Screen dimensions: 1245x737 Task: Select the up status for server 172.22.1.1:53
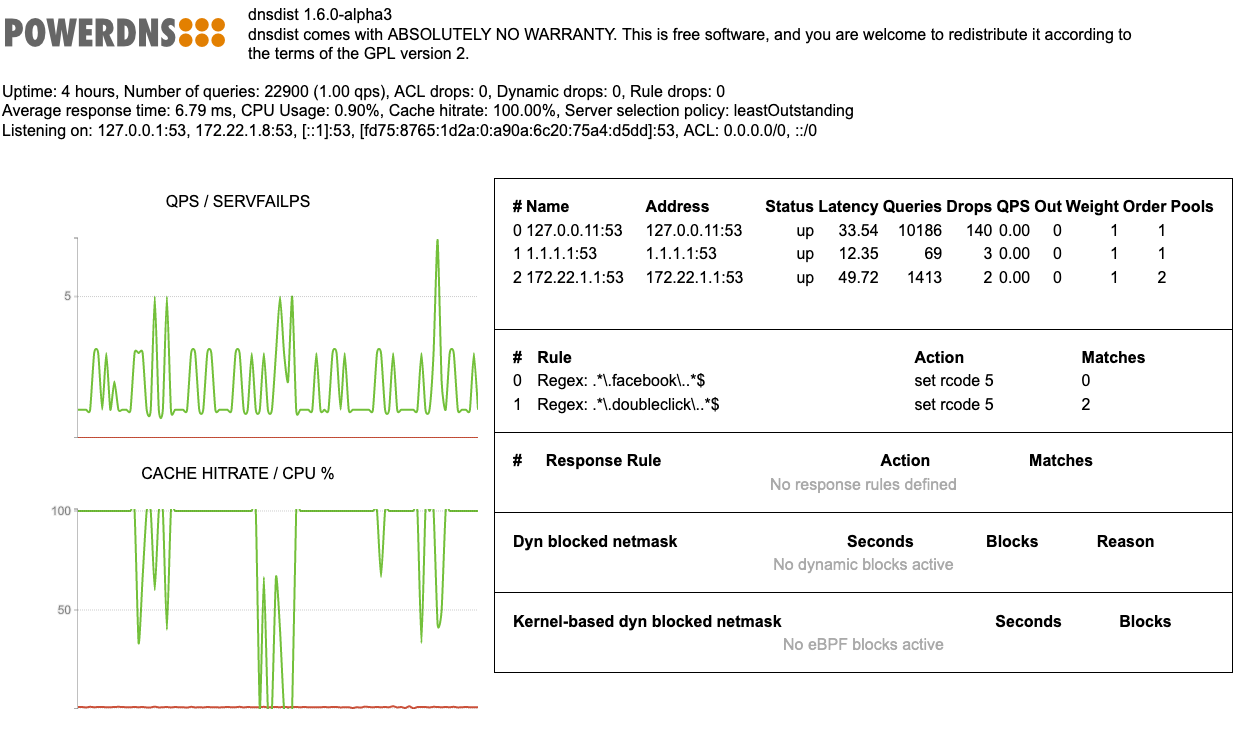tap(804, 278)
